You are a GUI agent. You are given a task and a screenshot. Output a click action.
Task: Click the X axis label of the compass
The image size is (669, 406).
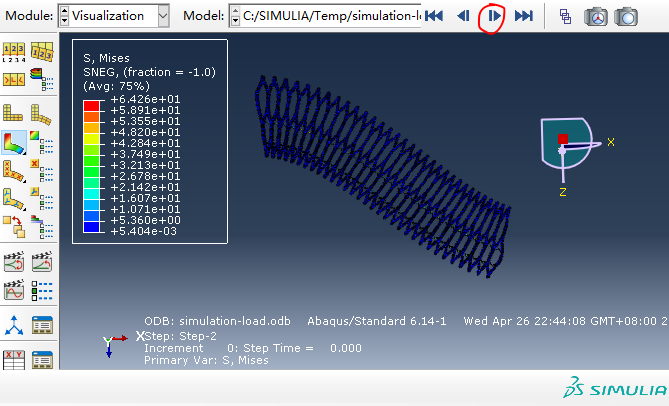click(611, 142)
